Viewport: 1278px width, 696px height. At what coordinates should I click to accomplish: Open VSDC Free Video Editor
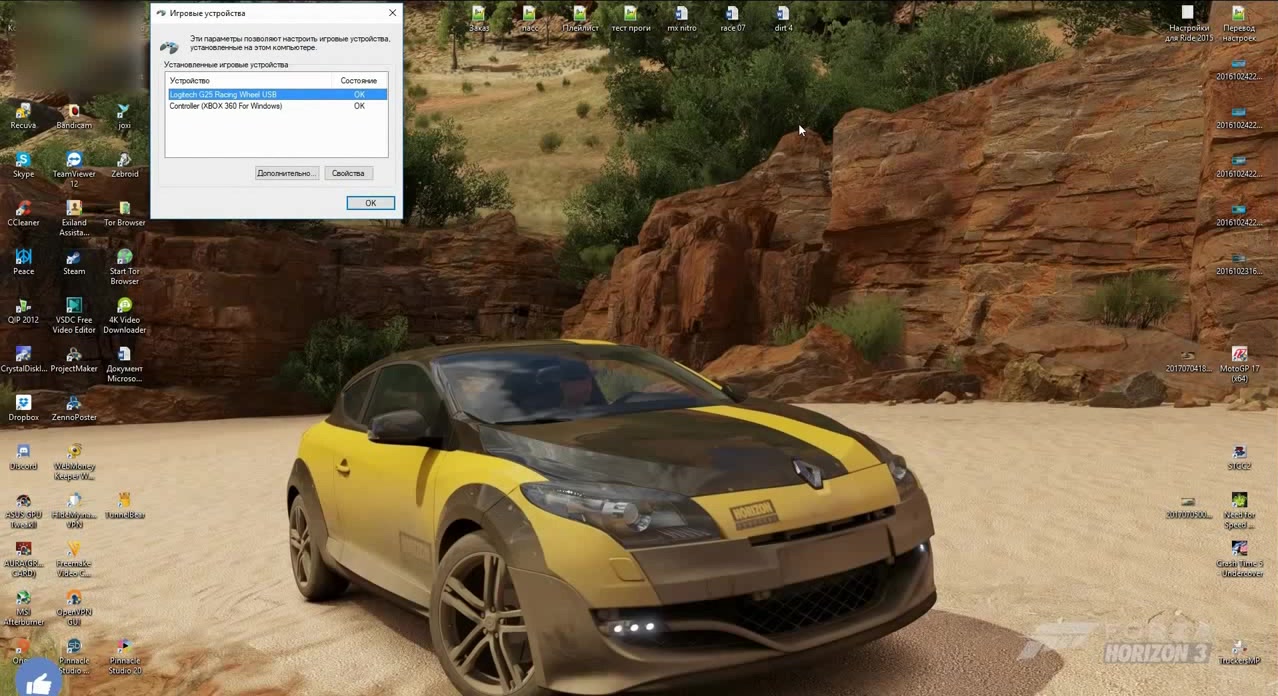74,308
